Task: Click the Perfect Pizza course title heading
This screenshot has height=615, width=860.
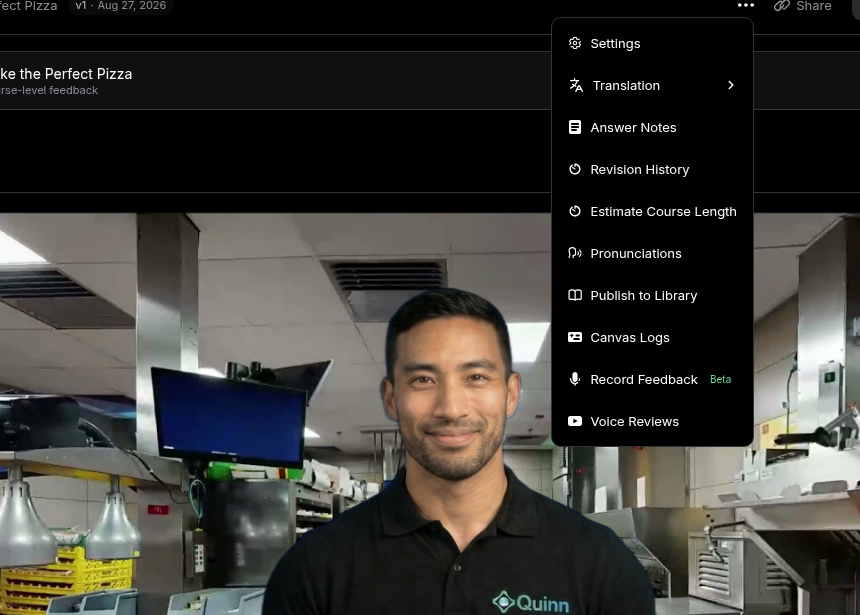Action: [x=66, y=74]
